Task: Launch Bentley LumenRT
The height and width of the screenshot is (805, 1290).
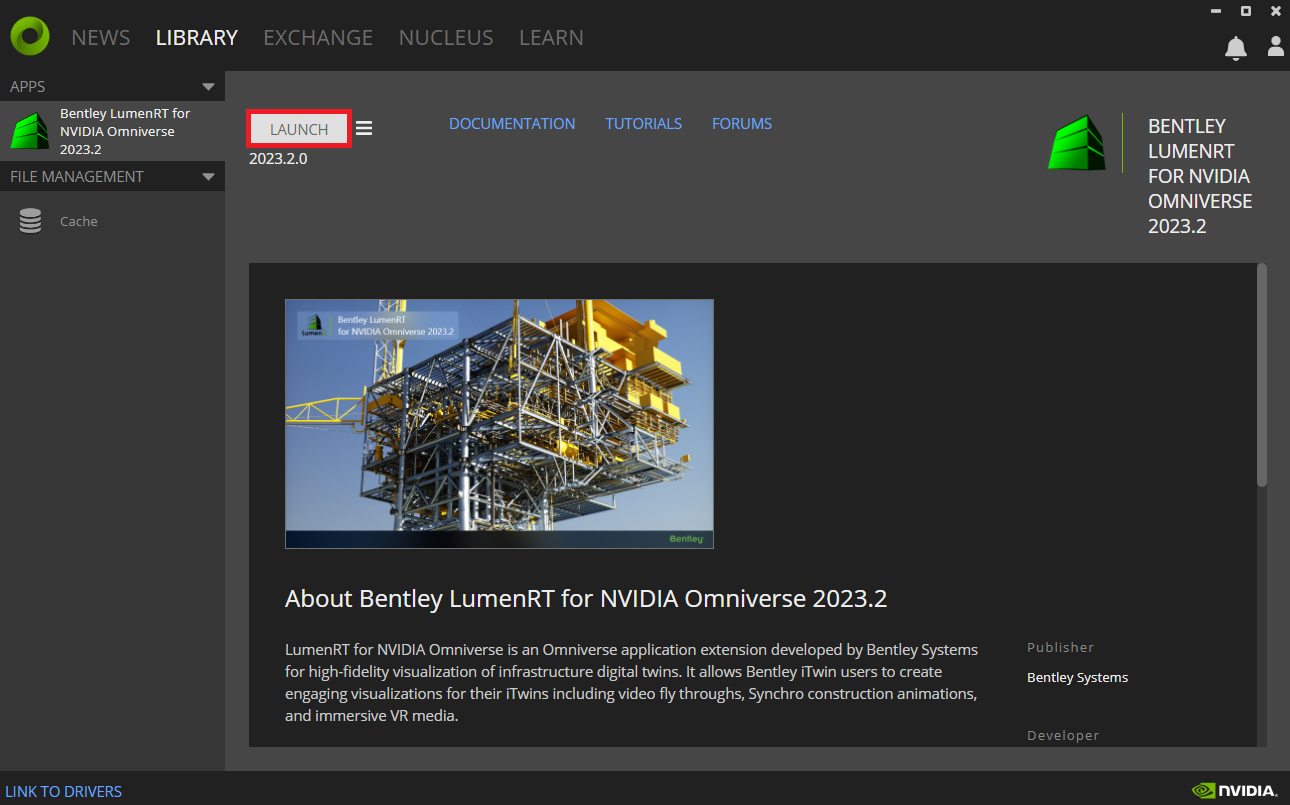Action: pyautogui.click(x=299, y=129)
